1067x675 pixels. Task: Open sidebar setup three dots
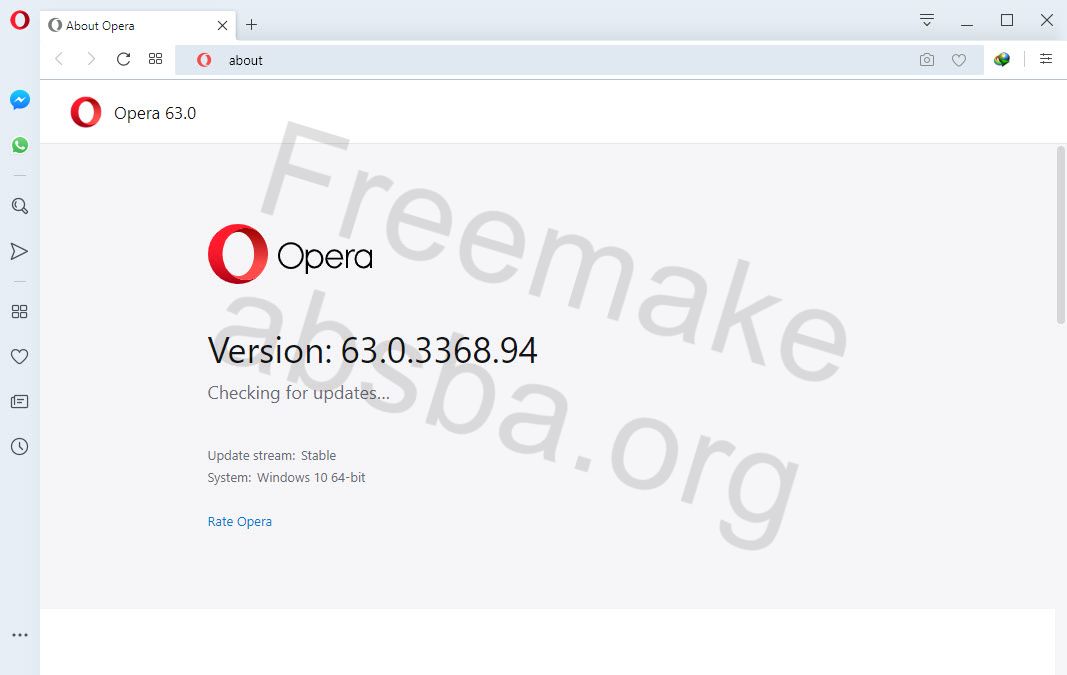click(20, 635)
